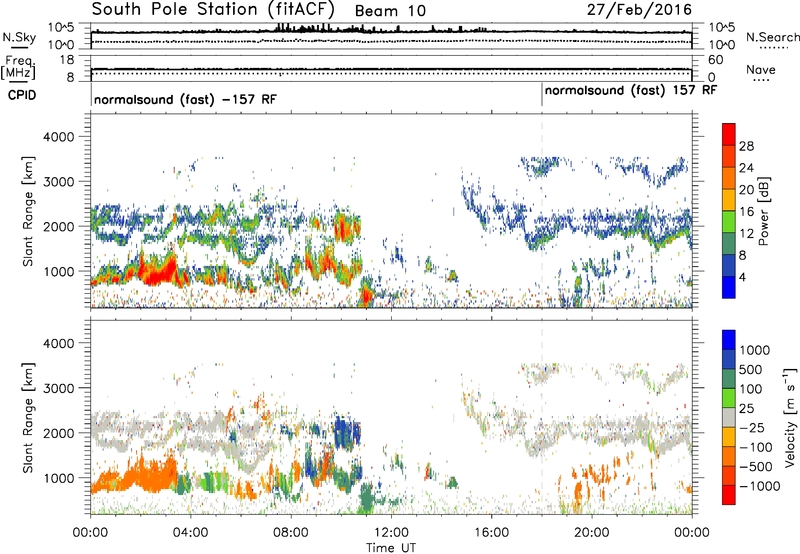Screen dimensions: 800x554
Task: Click "3000" tick of the velocity panel
Action: (59, 388)
